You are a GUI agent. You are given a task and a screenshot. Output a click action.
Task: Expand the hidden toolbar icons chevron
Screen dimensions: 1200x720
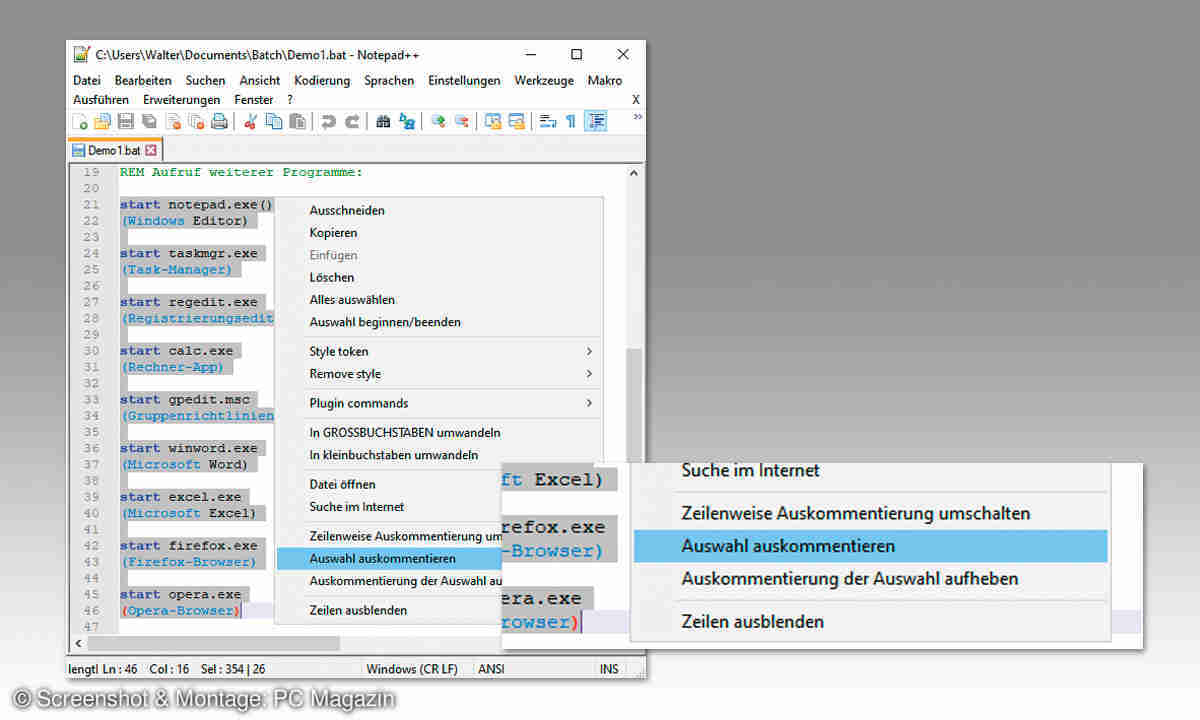click(x=637, y=118)
